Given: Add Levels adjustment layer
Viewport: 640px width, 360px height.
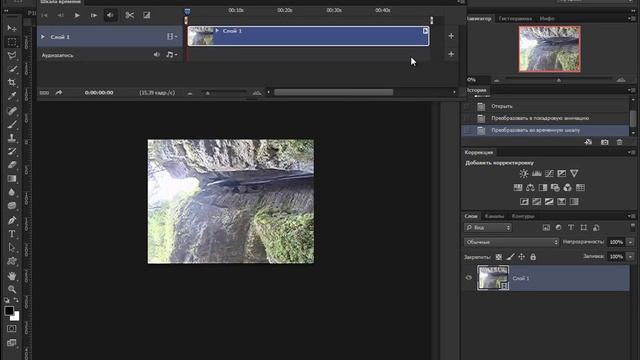Looking at the screenshot, I should (x=536, y=173).
